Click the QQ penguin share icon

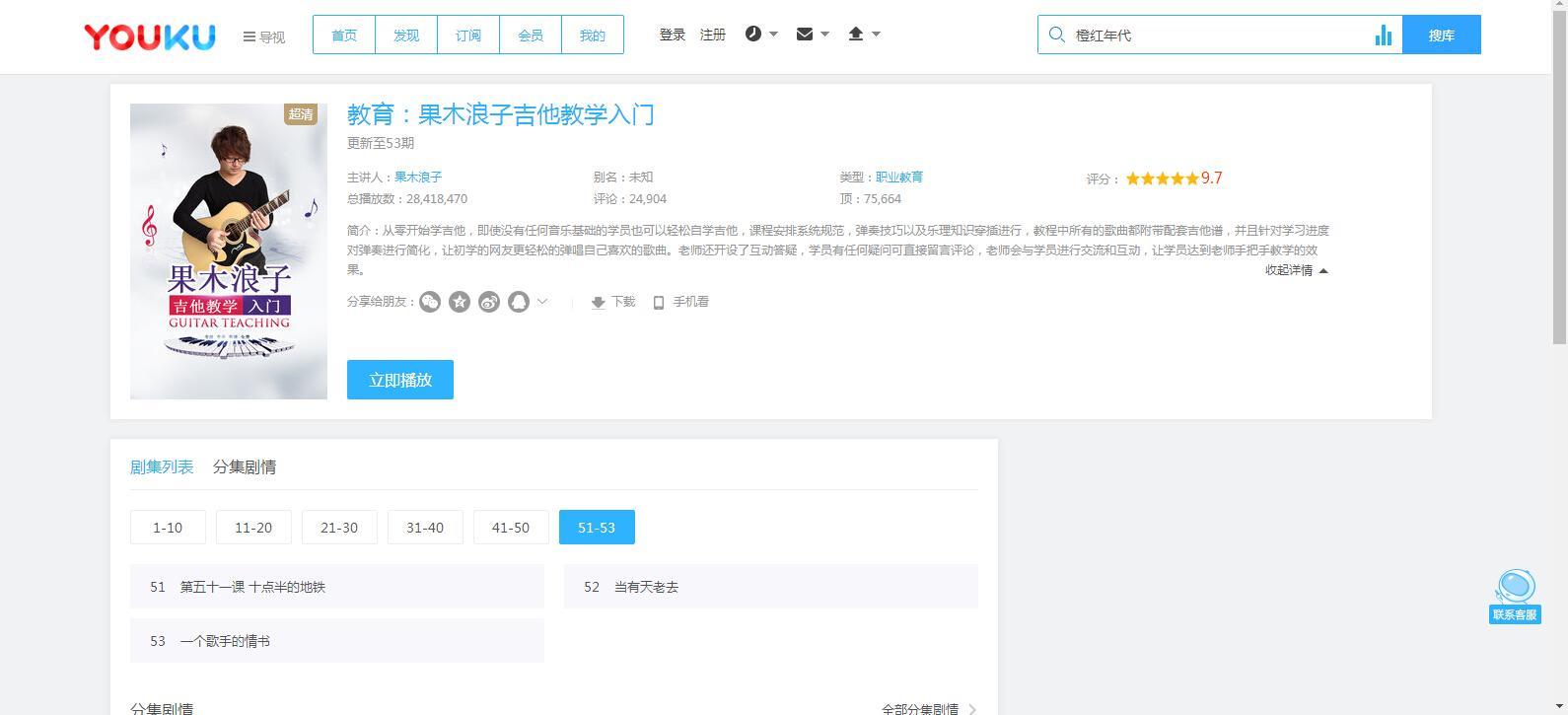(519, 302)
